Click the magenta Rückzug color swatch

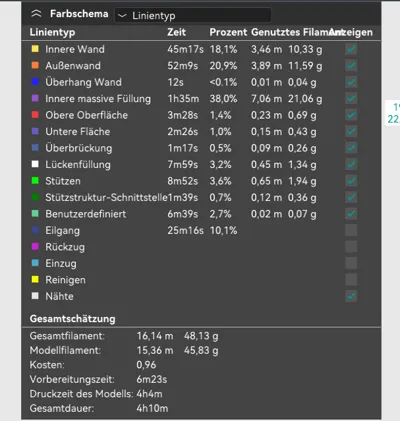pos(35,247)
